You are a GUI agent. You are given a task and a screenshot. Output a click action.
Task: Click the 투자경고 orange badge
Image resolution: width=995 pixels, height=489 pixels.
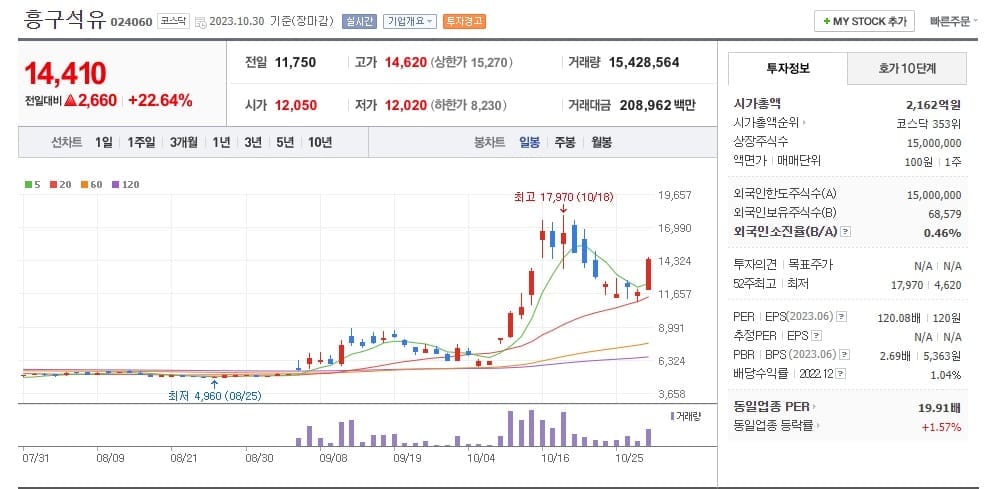(x=464, y=21)
